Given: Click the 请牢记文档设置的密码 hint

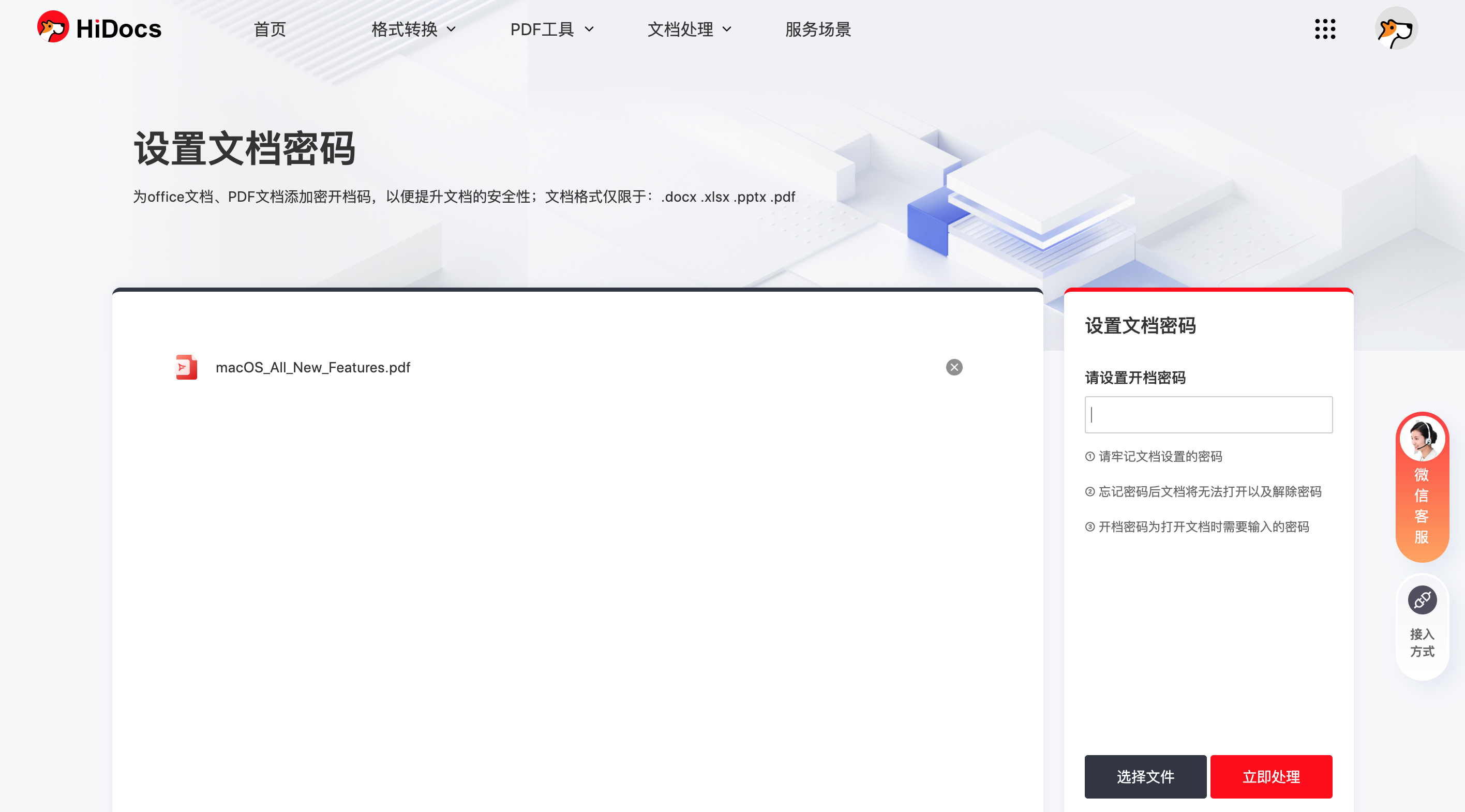Looking at the screenshot, I should 1154,457.
